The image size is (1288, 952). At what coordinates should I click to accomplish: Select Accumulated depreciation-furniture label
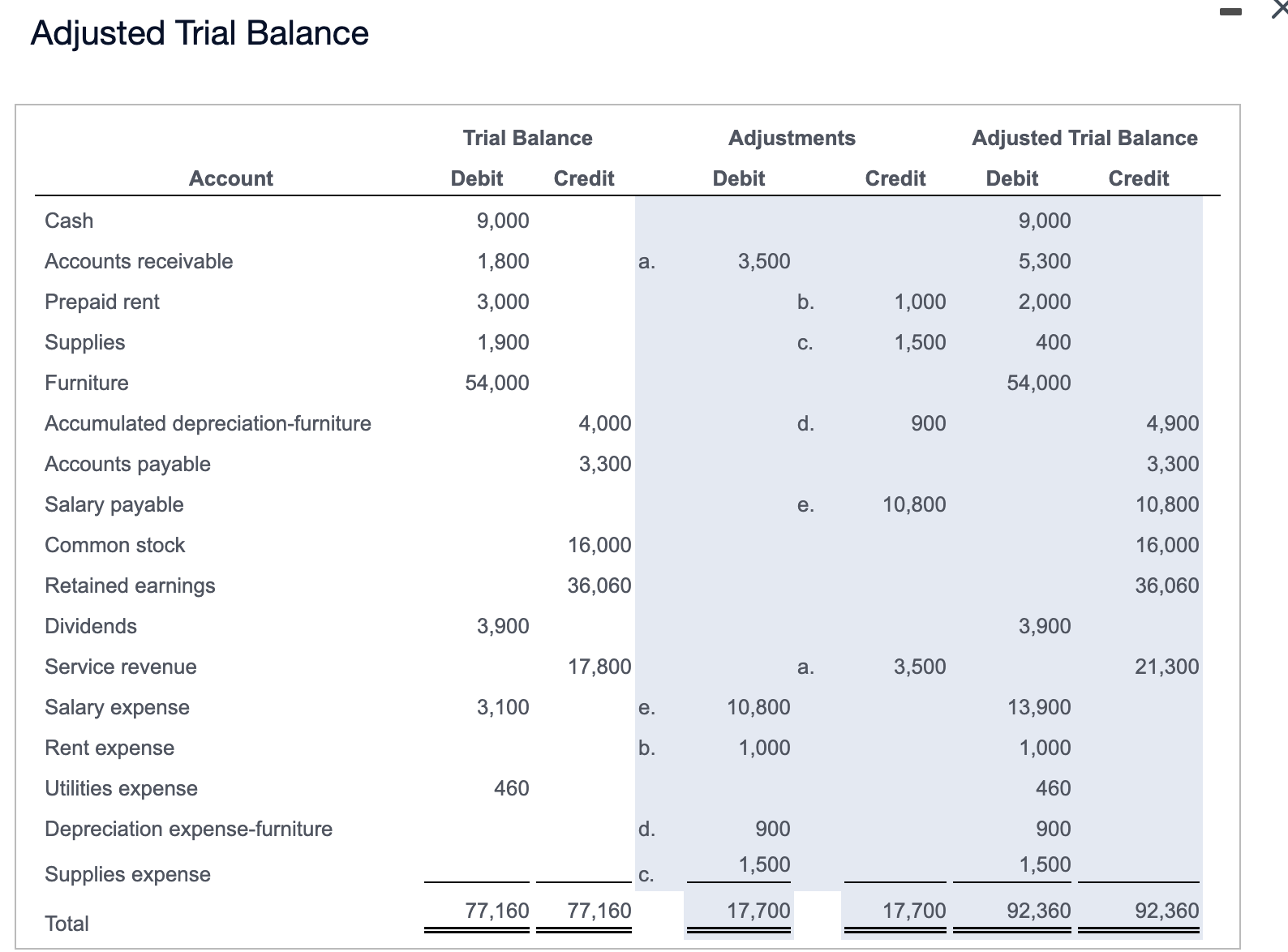coord(208,423)
